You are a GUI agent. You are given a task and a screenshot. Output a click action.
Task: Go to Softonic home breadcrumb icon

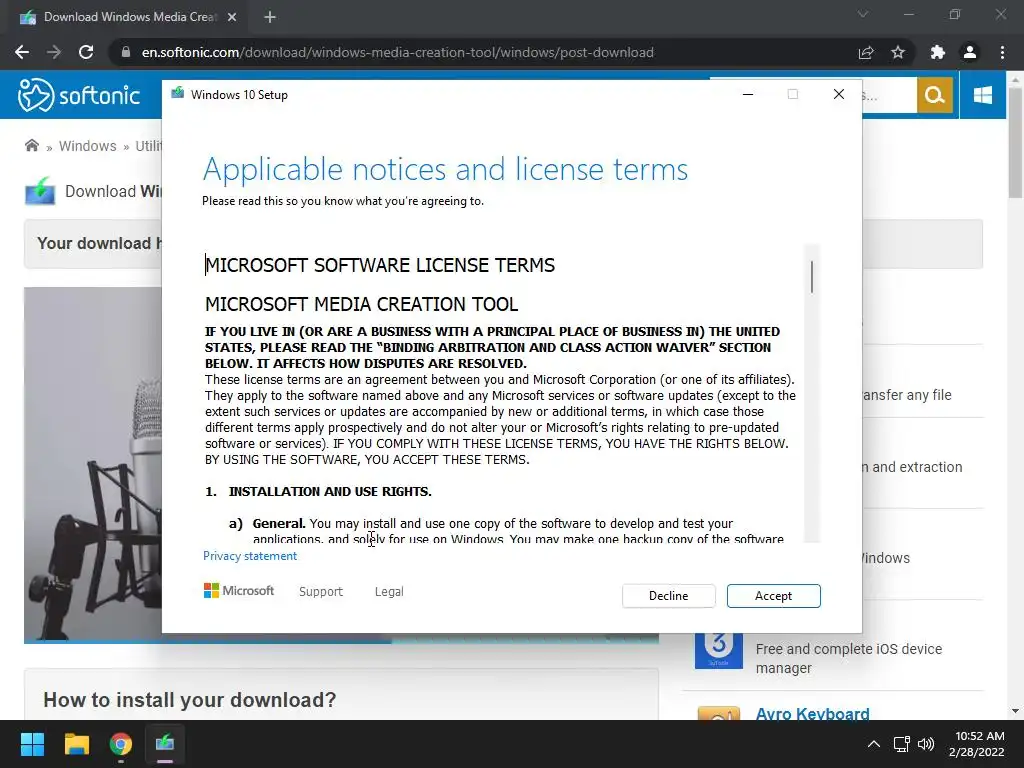coord(31,145)
